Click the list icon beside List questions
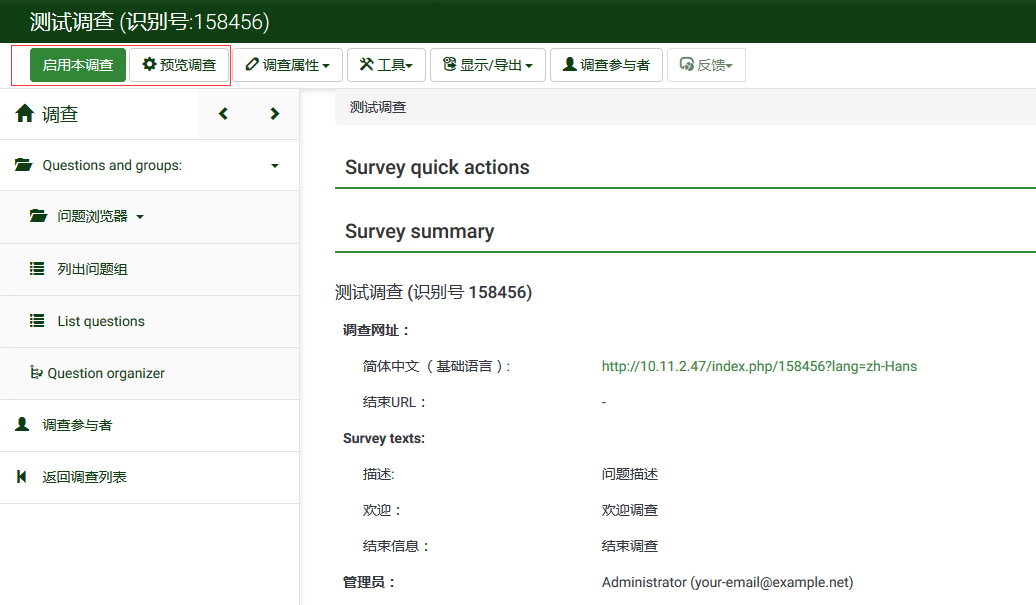Image resolution: width=1036 pixels, height=605 pixels. [37, 321]
